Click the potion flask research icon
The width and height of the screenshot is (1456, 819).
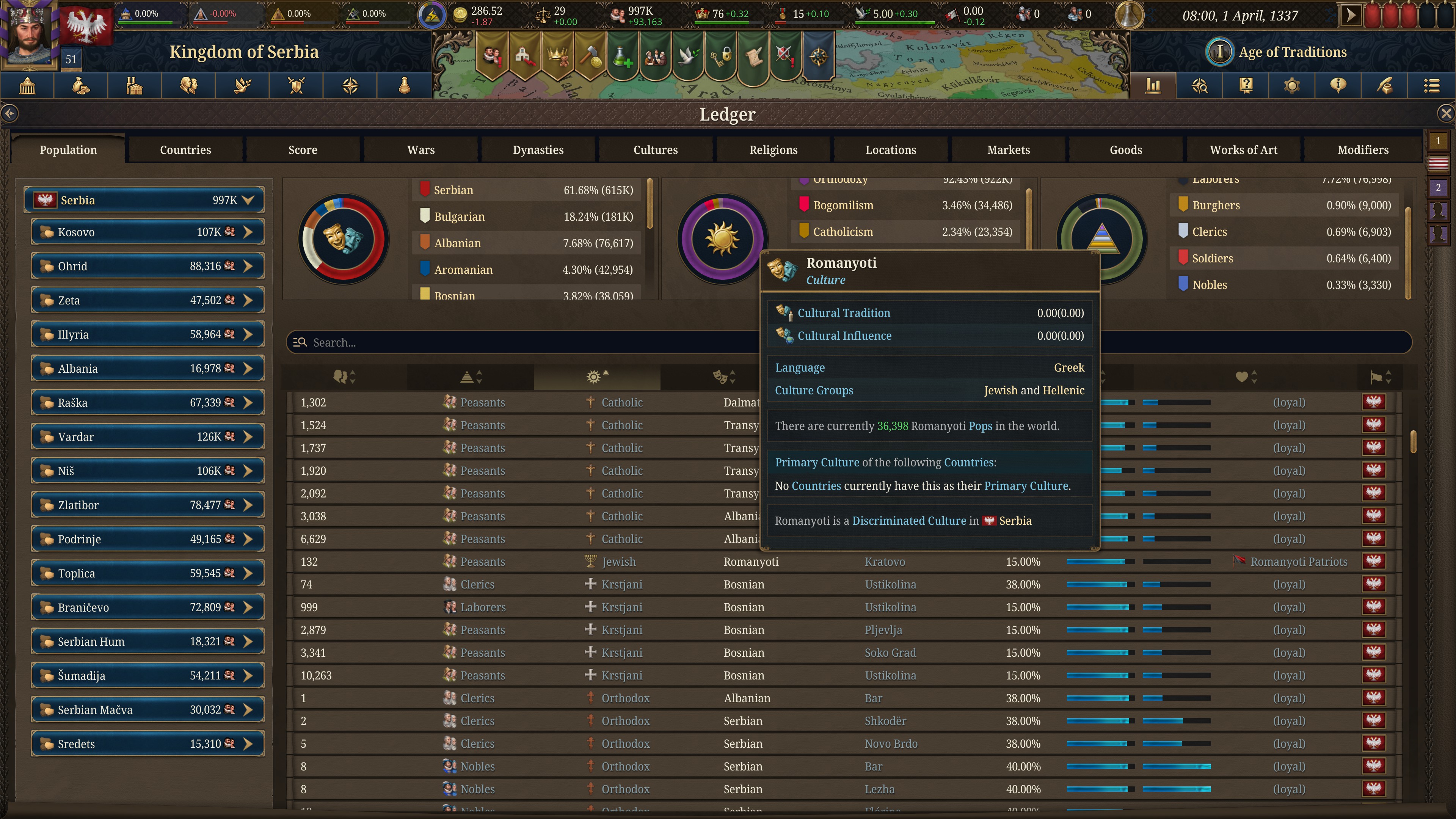coord(404,86)
